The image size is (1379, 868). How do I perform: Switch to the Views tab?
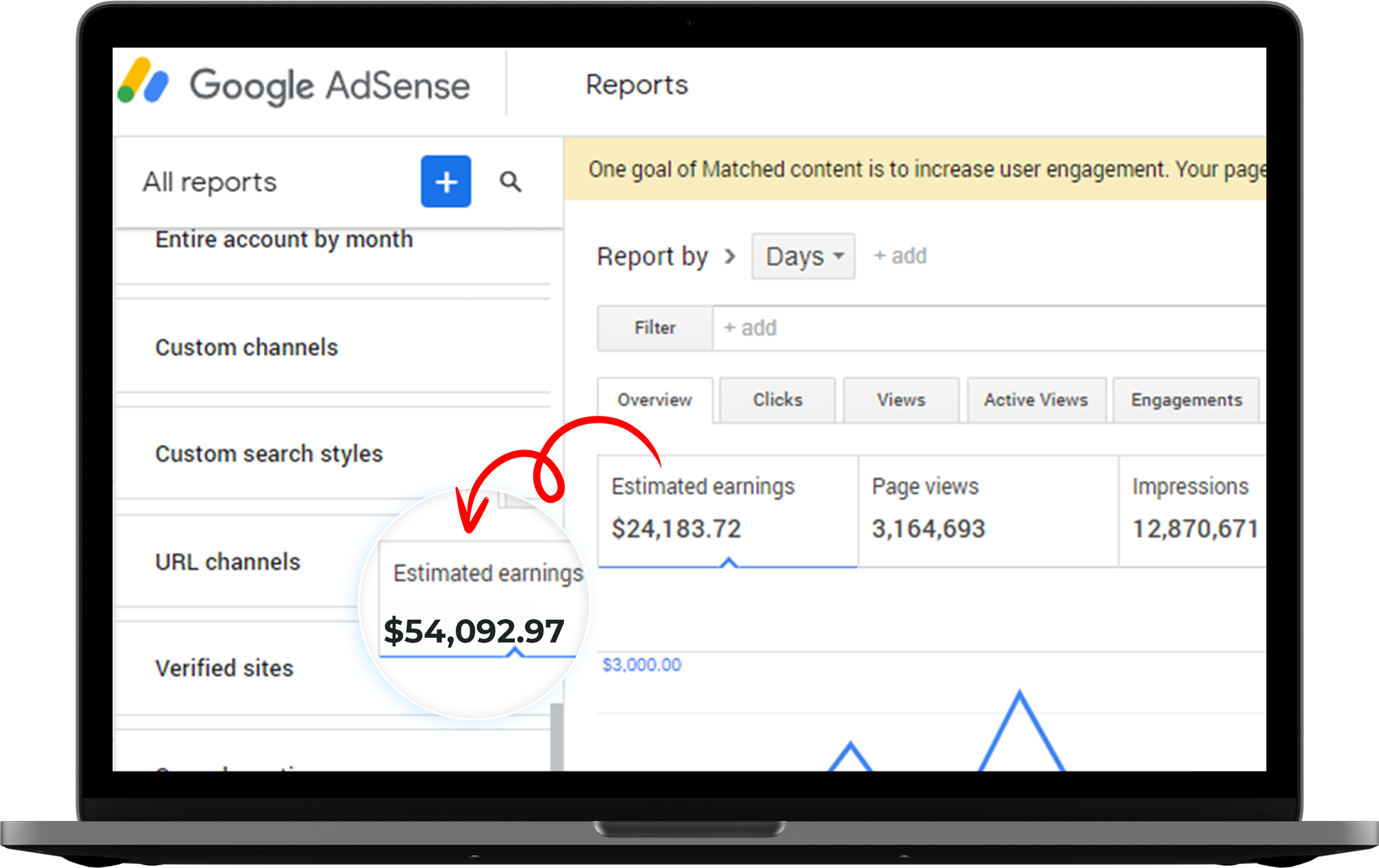click(x=901, y=400)
